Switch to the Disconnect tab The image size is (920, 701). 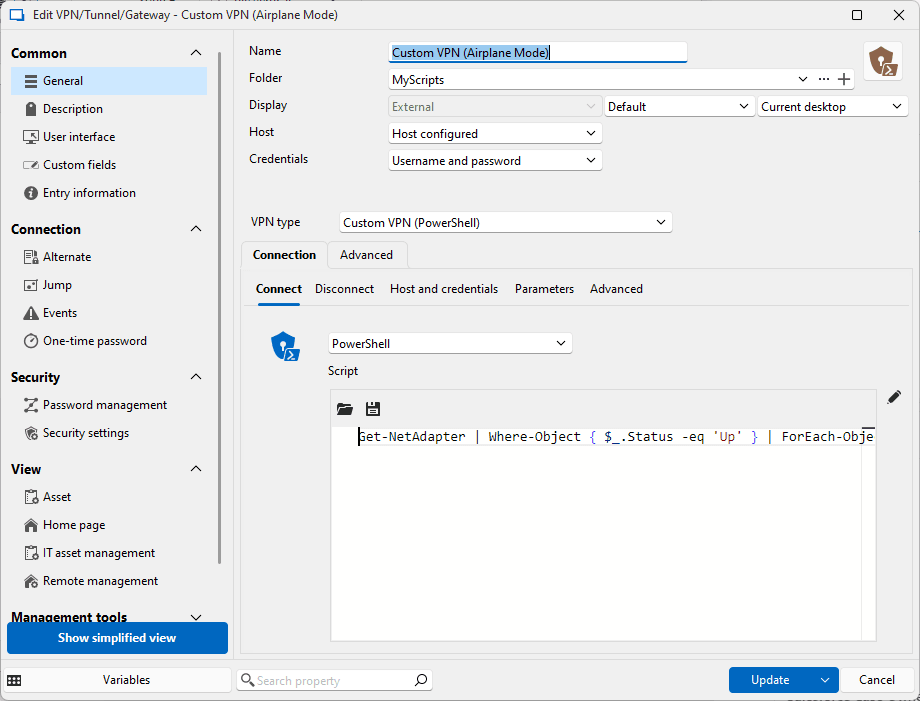point(344,289)
